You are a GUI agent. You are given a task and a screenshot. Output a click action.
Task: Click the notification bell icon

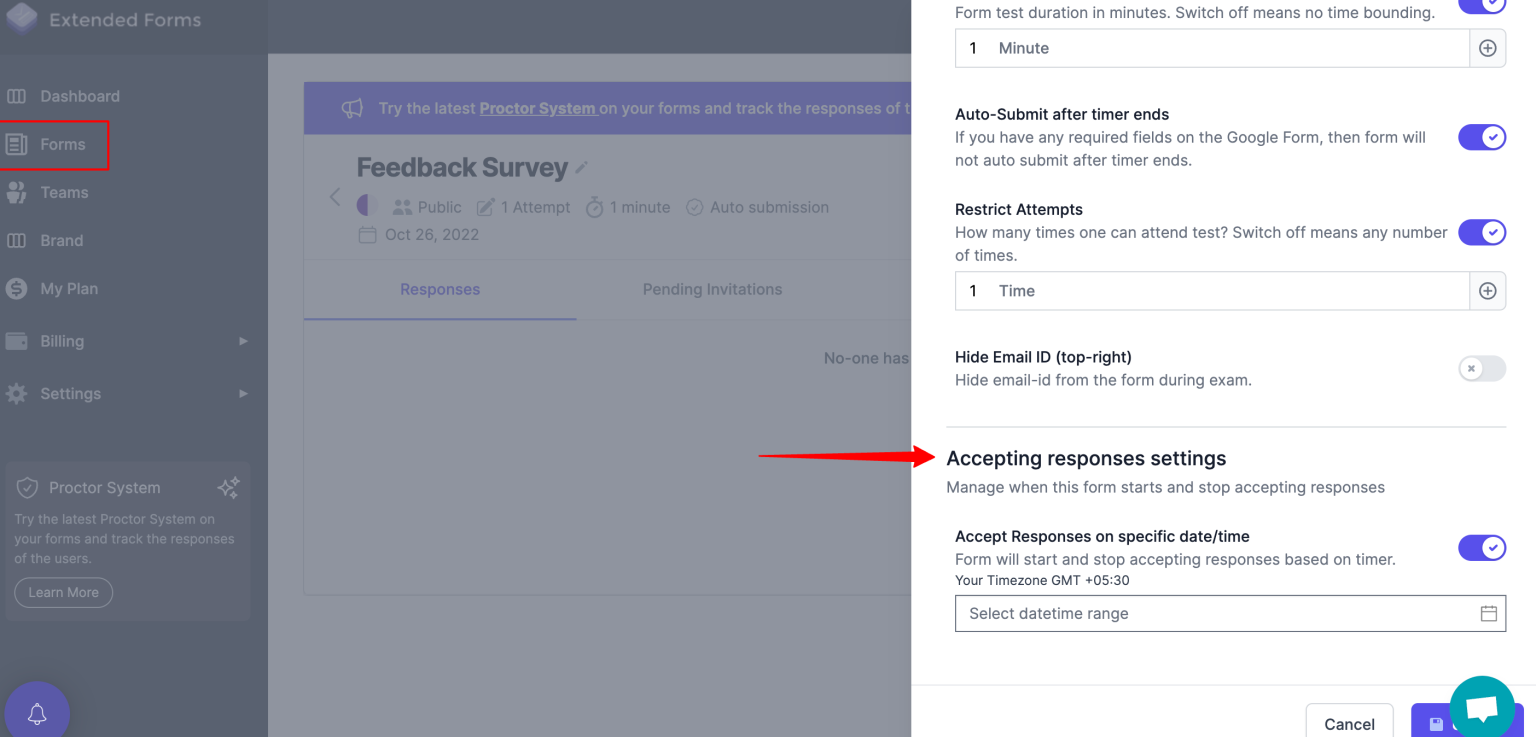point(37,712)
